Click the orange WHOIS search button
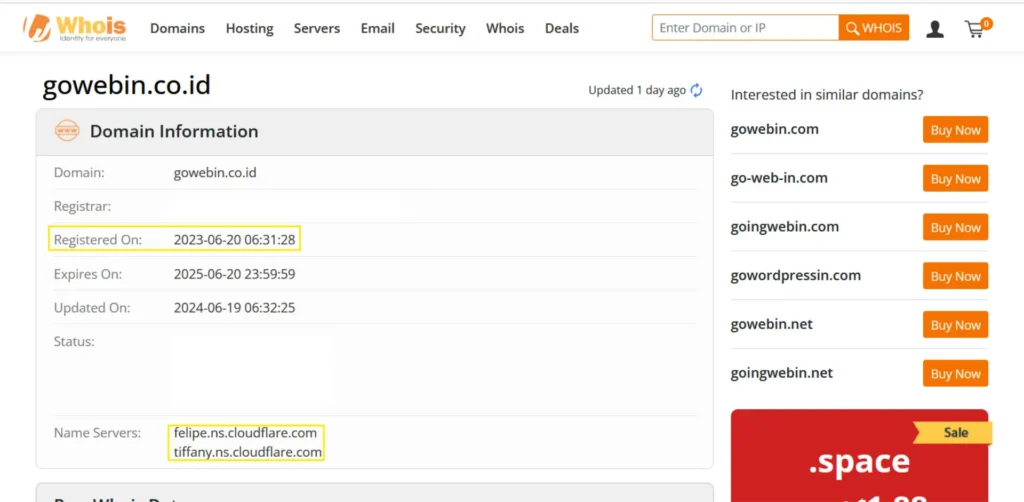This screenshot has height=502, width=1024. click(x=874, y=27)
